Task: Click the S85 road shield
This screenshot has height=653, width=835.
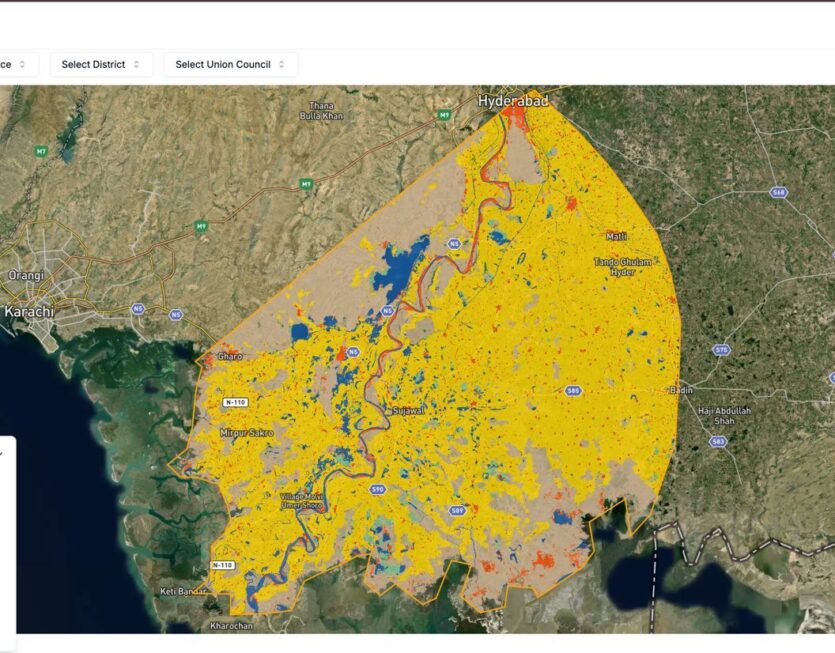Action: pos(573,390)
